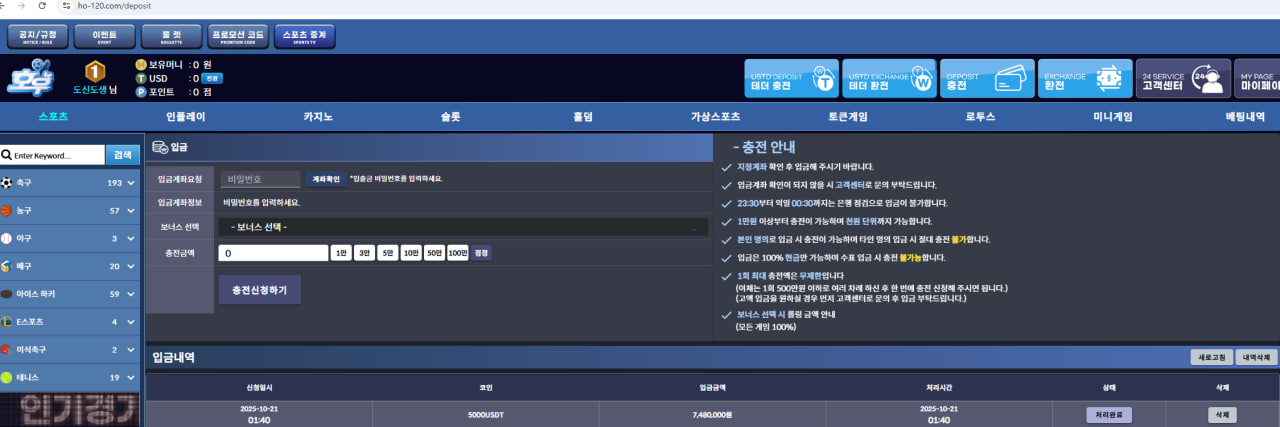Screen dimensions: 1280x427
Task: Select the 10만 amount button
Action: [x=411, y=253]
